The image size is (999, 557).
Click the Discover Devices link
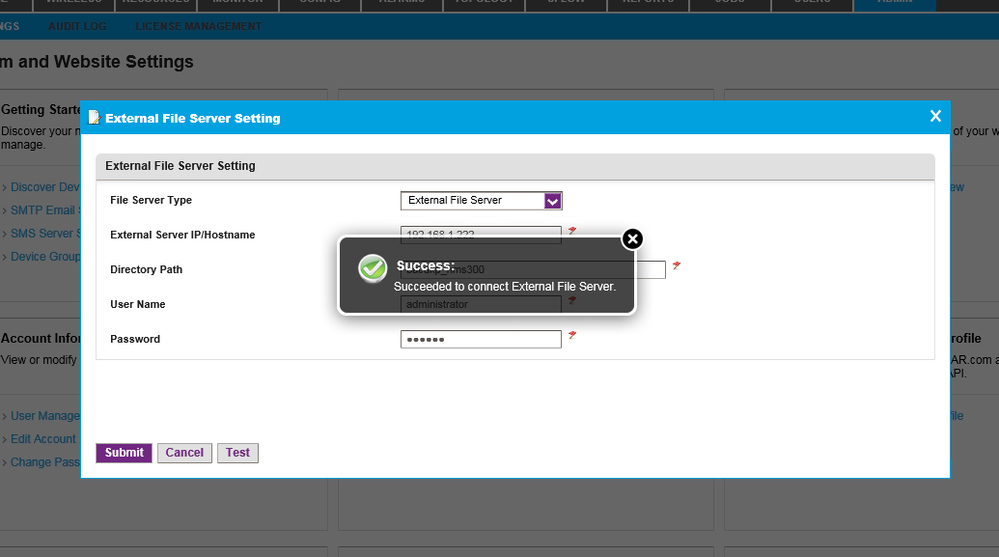point(45,187)
